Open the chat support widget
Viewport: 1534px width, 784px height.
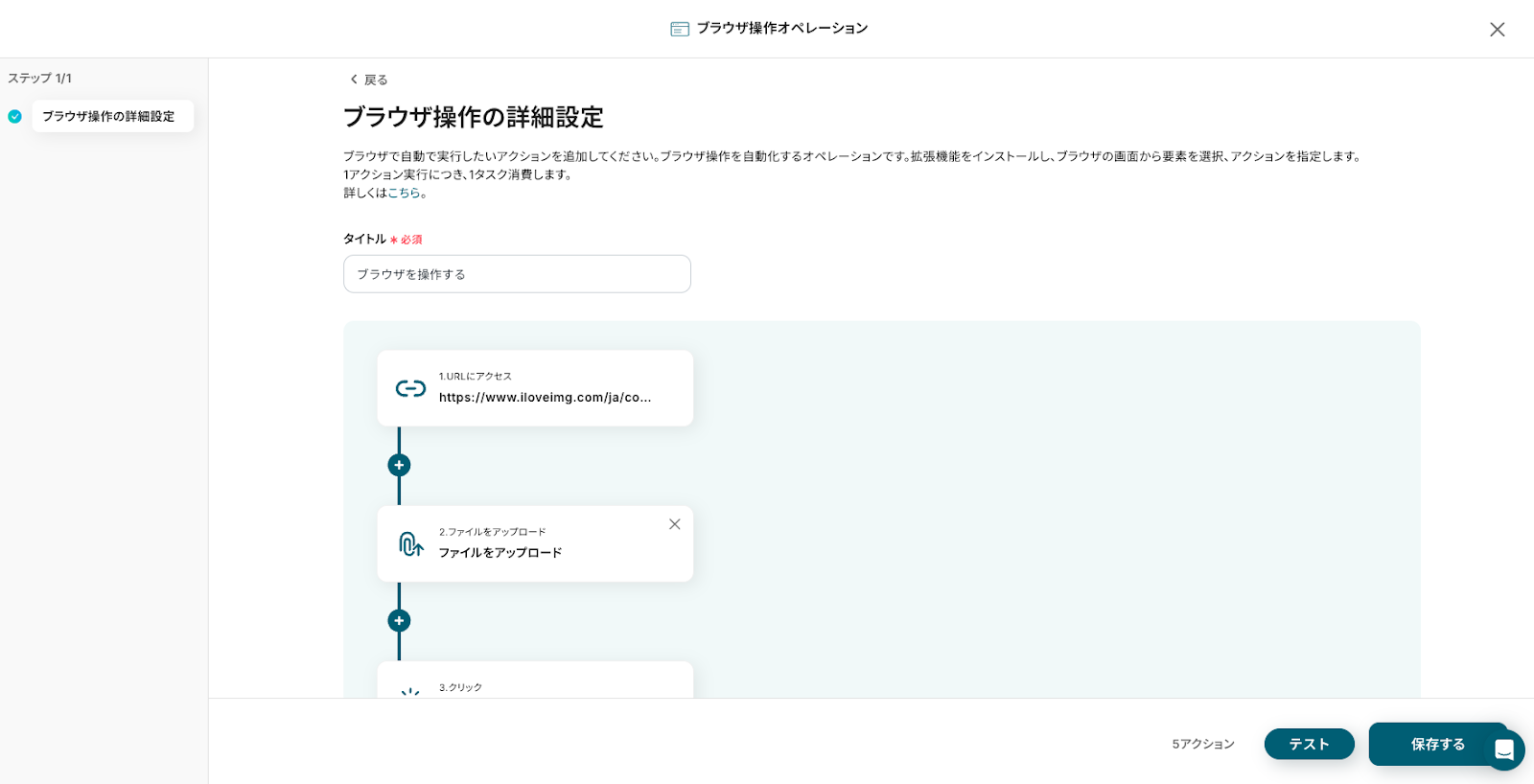pyautogui.click(x=1503, y=749)
